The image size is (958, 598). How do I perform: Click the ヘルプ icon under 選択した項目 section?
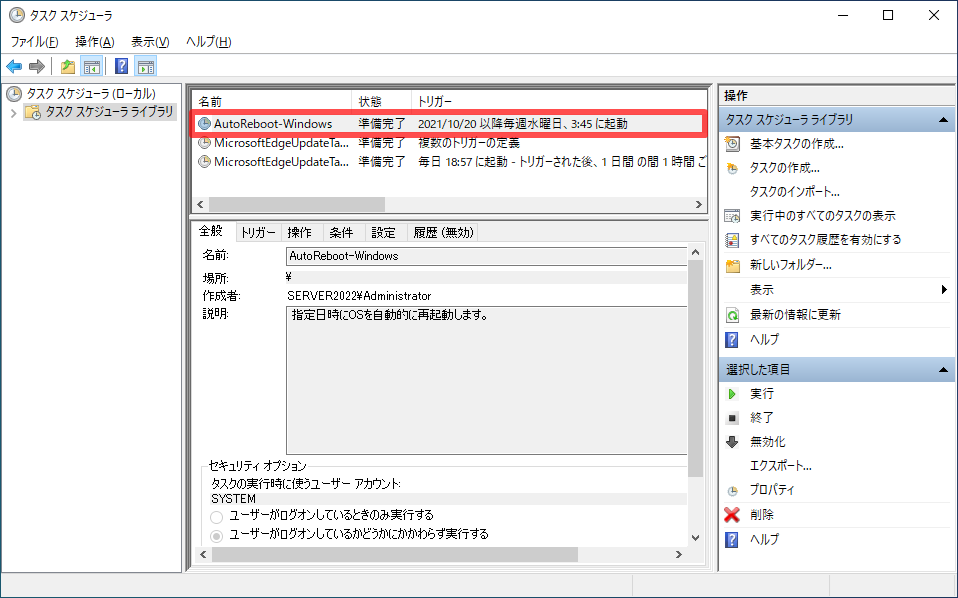tap(732, 540)
